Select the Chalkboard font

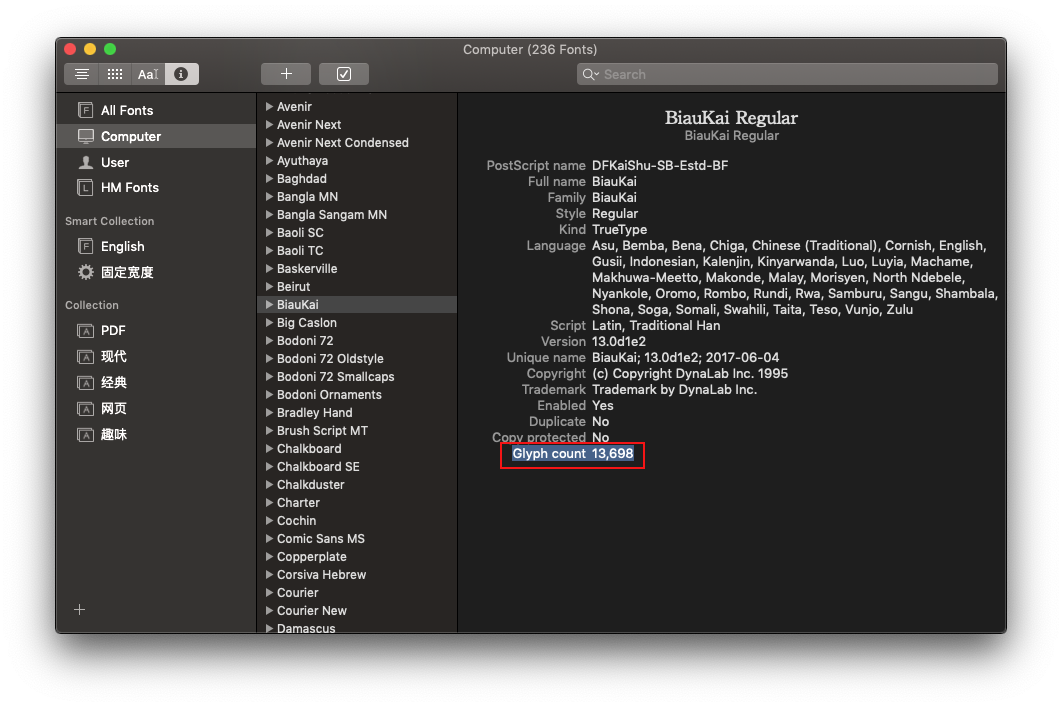[x=358, y=448]
